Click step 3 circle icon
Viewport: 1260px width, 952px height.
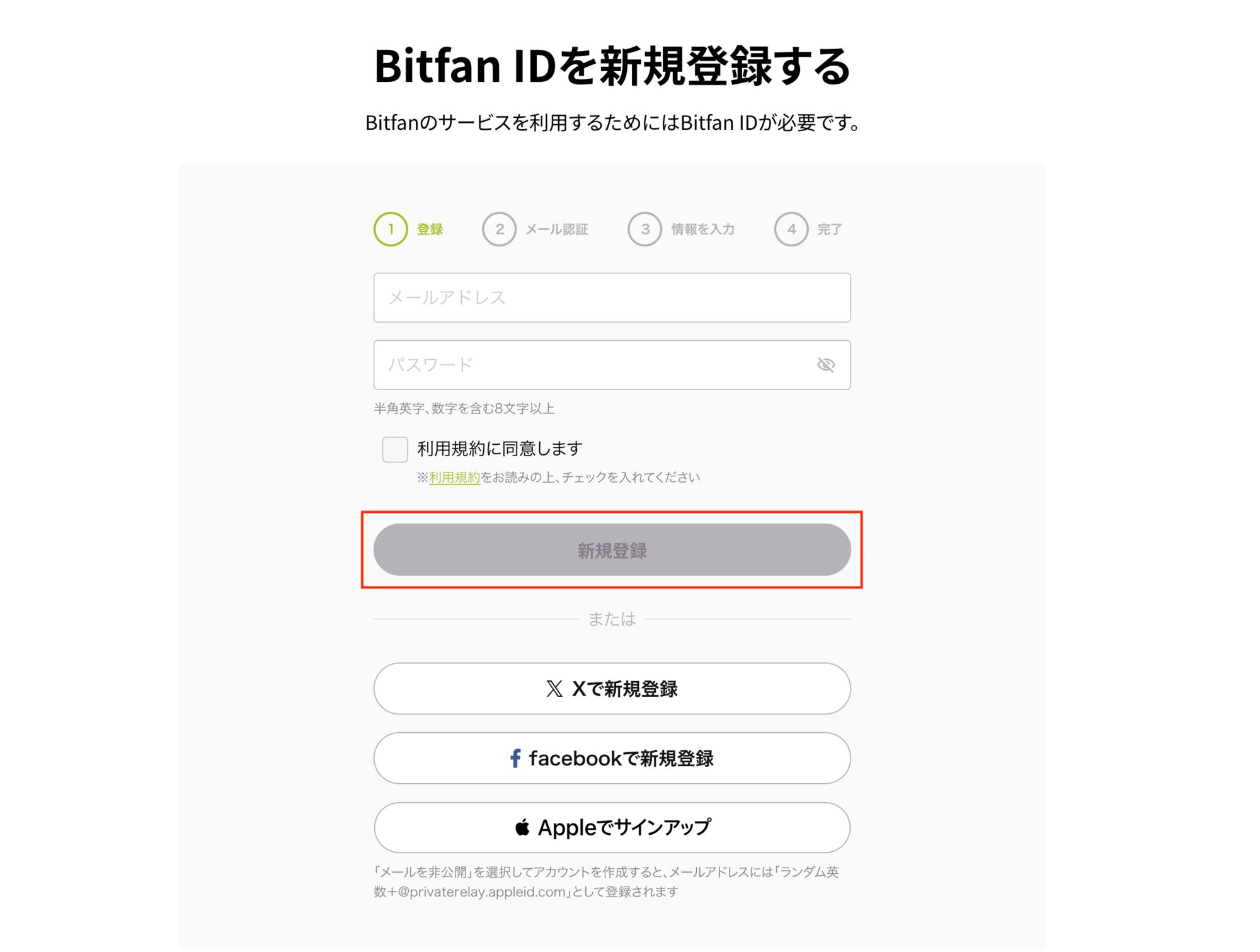tap(644, 229)
